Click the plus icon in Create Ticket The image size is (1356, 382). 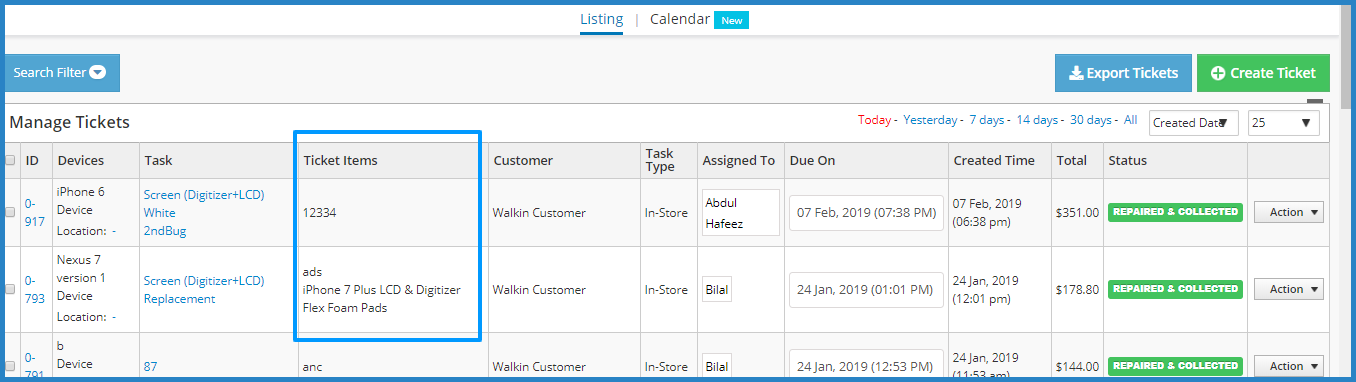click(x=1218, y=73)
